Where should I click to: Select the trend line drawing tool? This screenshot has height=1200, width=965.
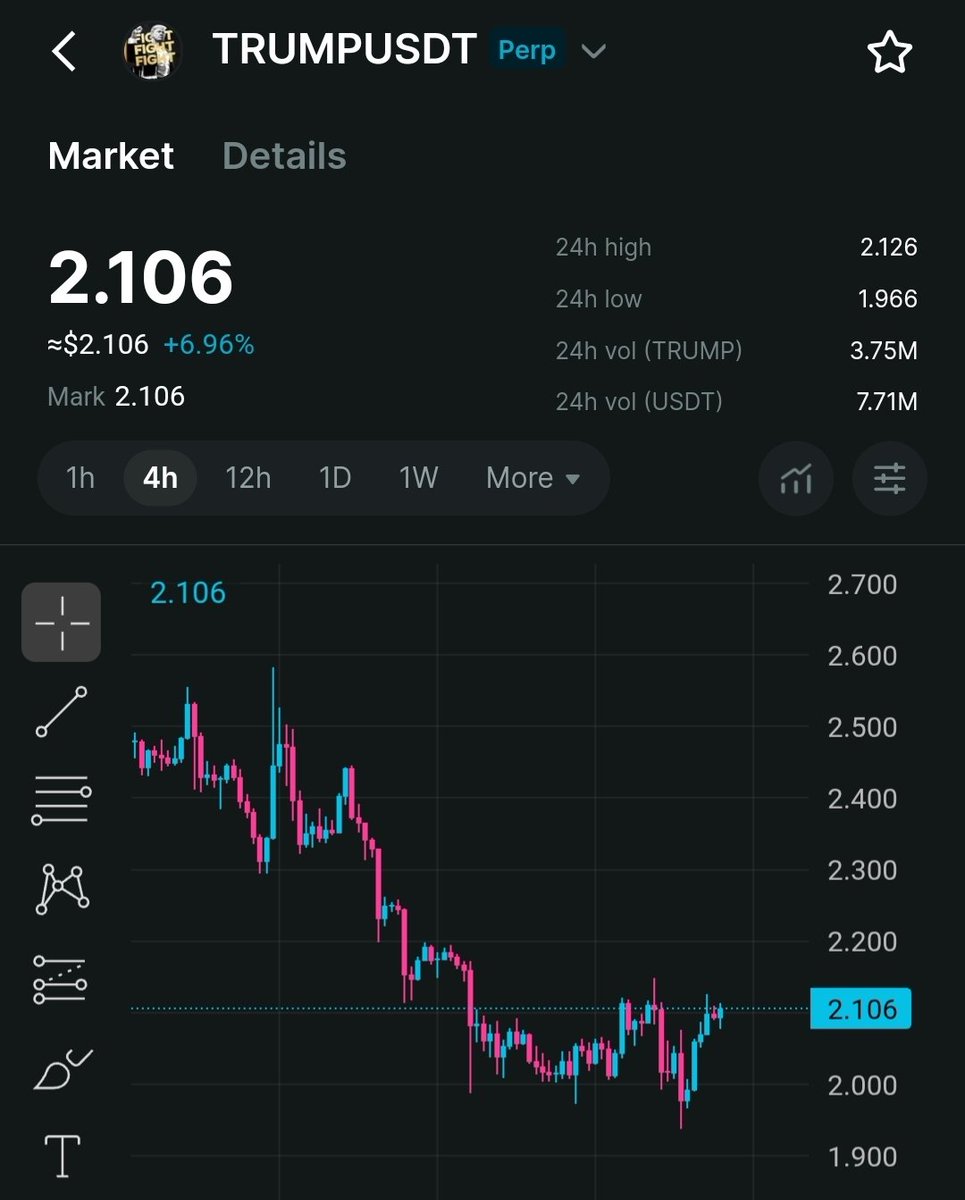pos(62,712)
